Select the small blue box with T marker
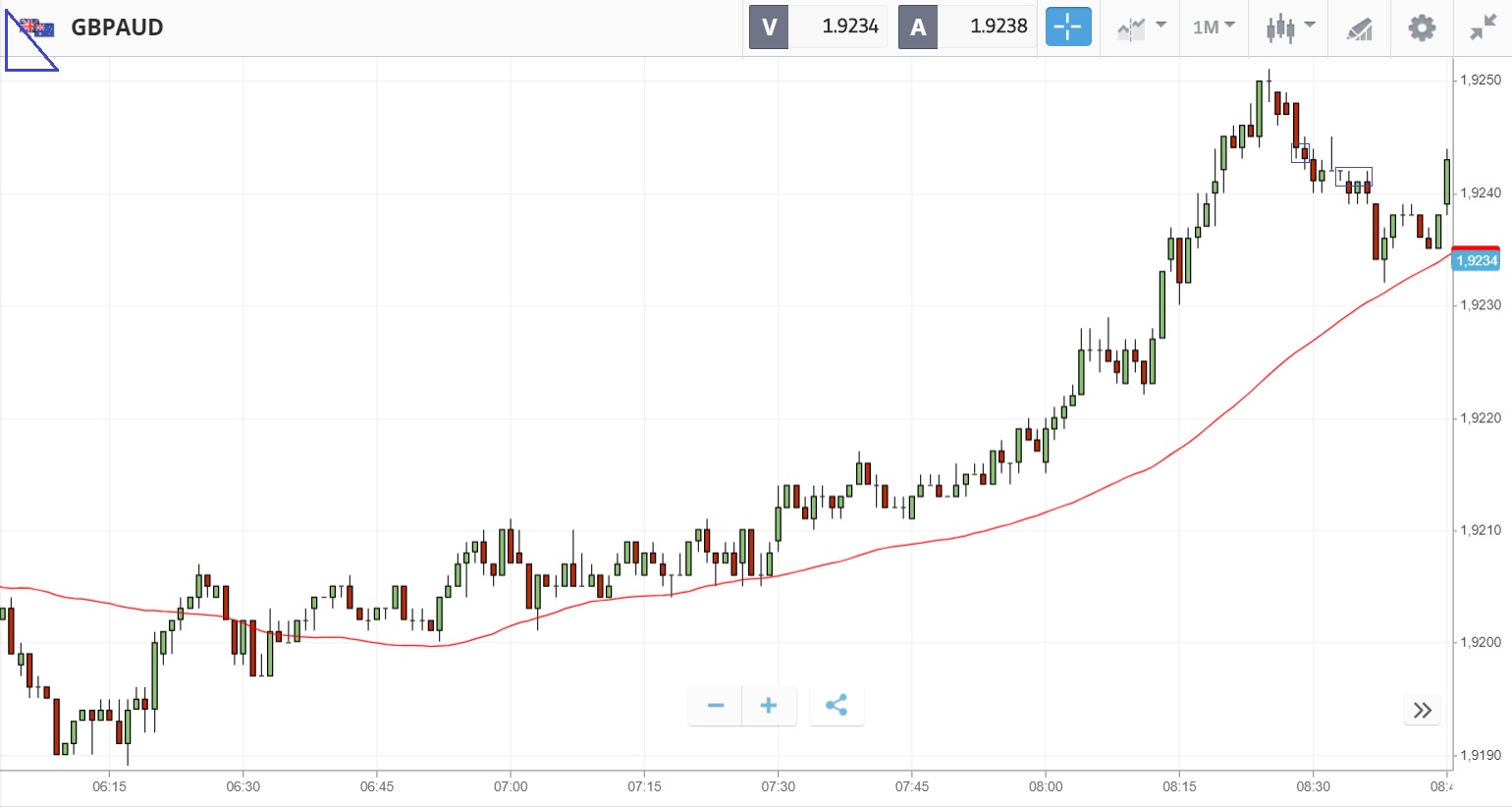 tap(1353, 176)
